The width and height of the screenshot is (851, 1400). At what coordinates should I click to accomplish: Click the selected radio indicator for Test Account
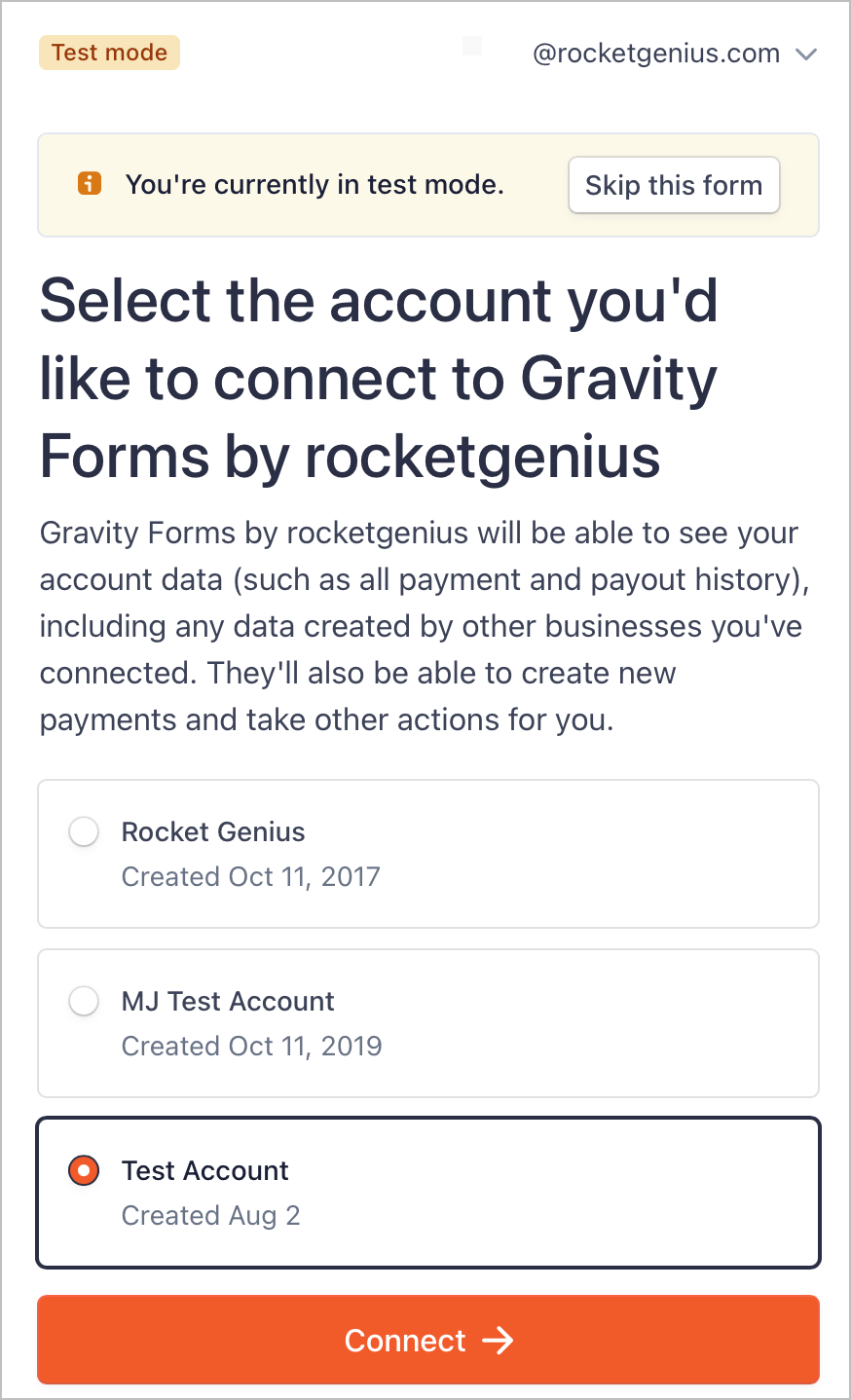tap(84, 1170)
